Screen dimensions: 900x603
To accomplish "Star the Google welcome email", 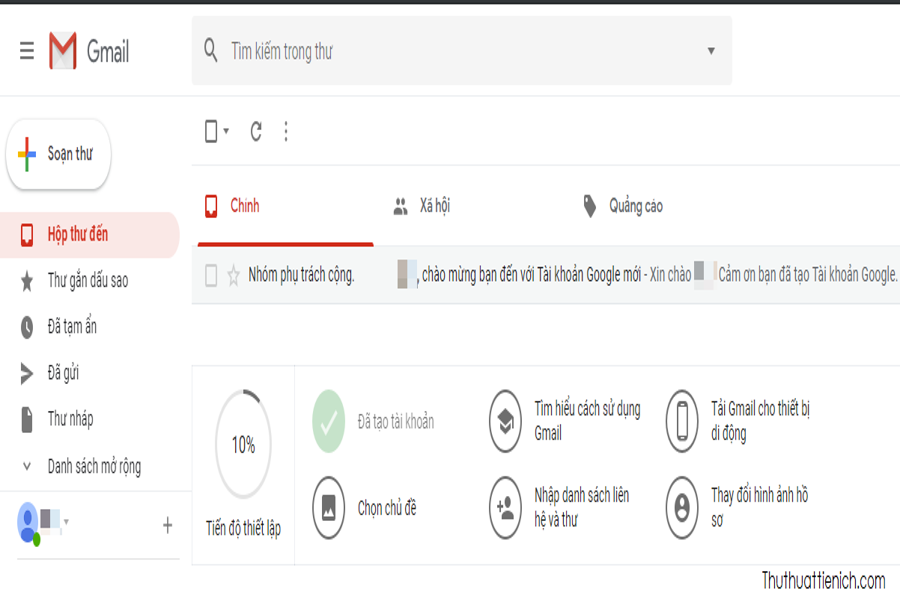I will (x=233, y=276).
